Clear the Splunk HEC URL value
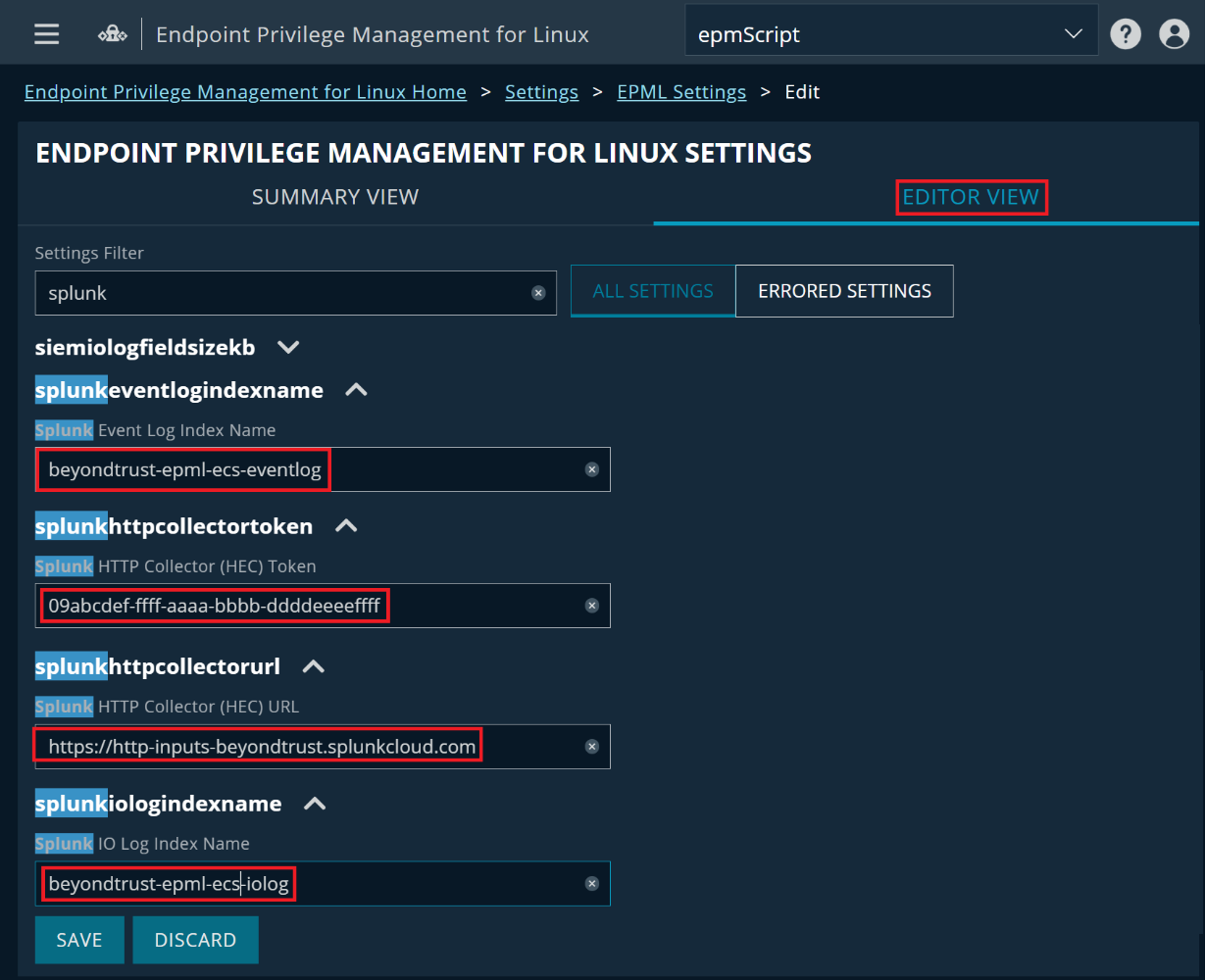The image size is (1205, 980). tap(592, 746)
